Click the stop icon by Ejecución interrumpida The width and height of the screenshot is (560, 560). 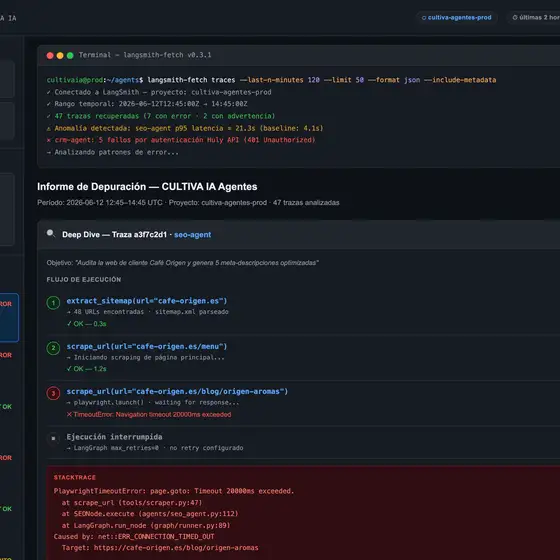[53, 438]
